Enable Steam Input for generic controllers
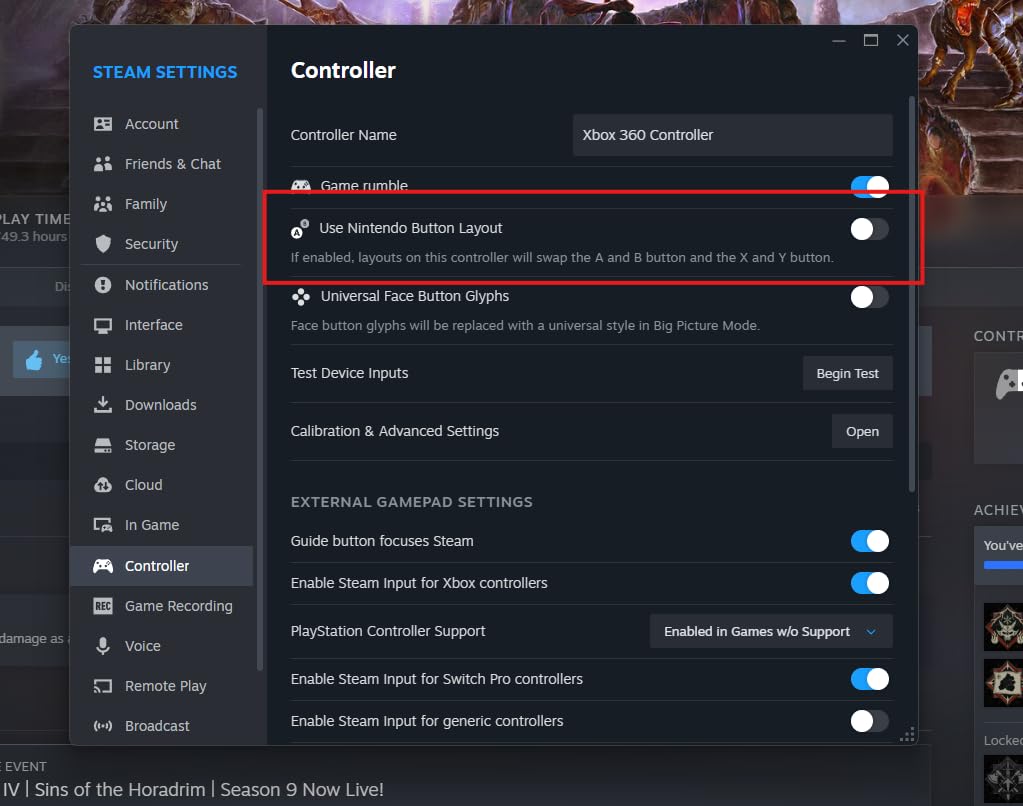This screenshot has height=806, width=1023. 868,721
